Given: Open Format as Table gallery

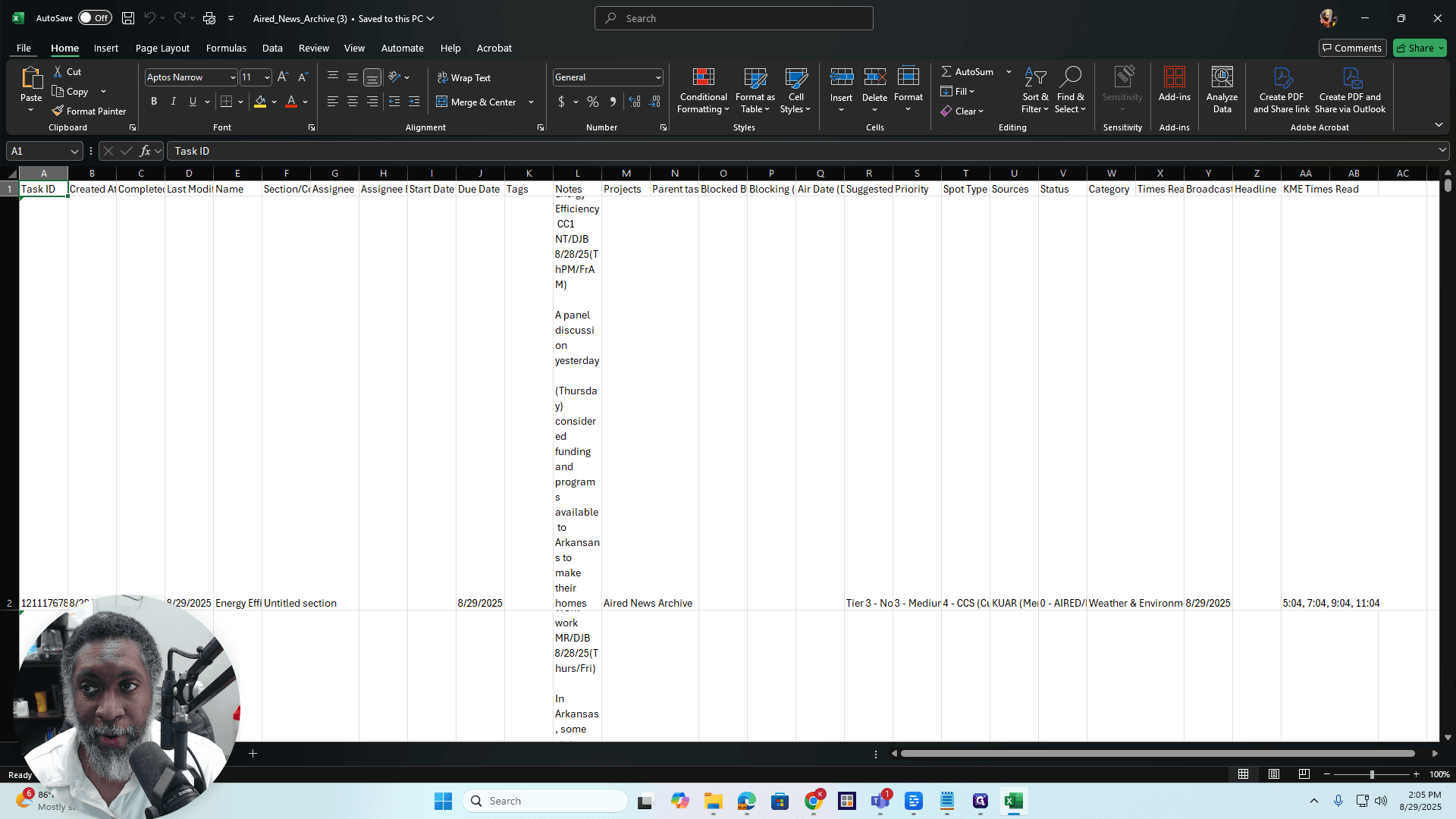Looking at the screenshot, I should point(755,90).
